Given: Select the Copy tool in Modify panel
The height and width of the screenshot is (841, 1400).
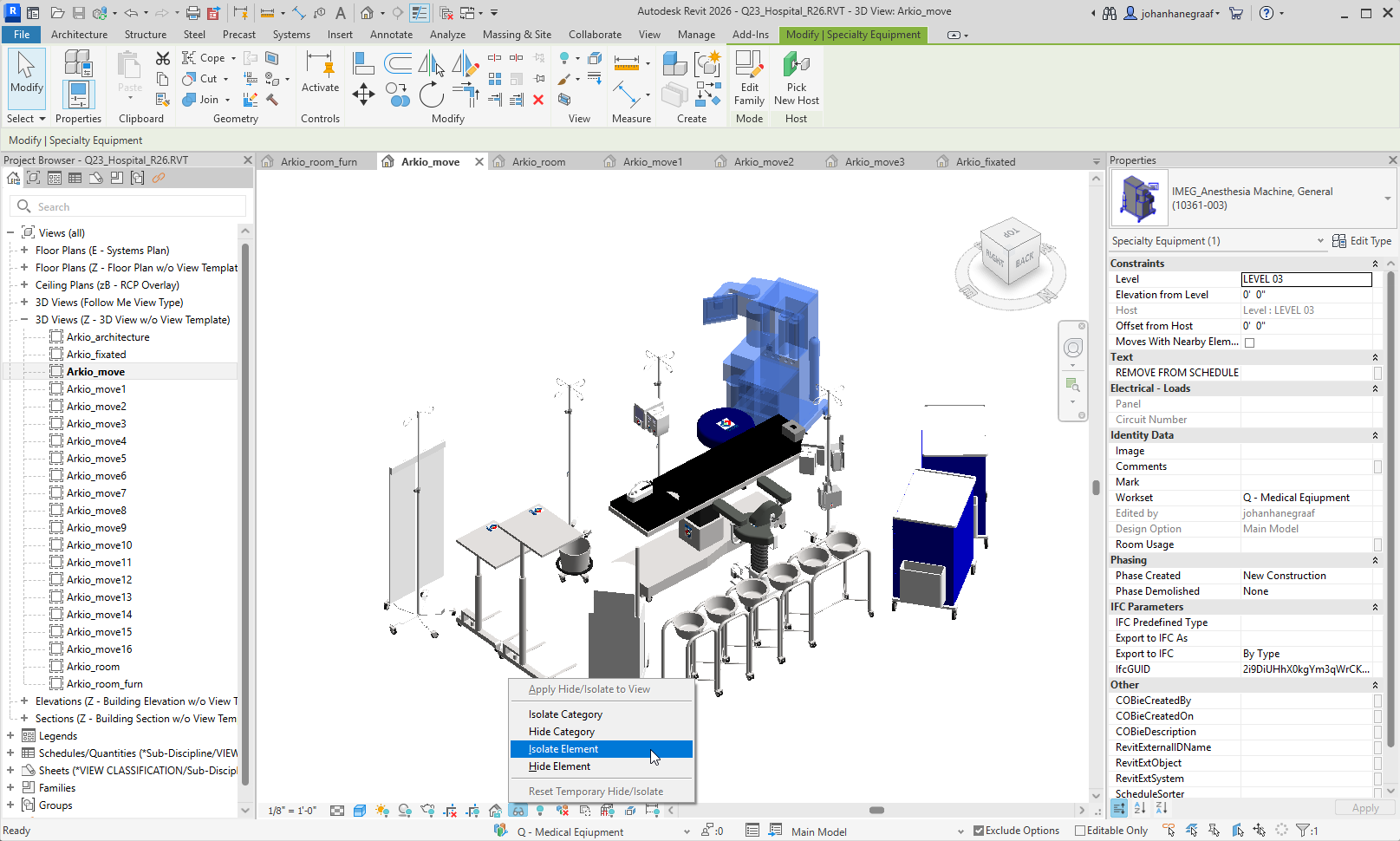Looking at the screenshot, I should (x=398, y=95).
